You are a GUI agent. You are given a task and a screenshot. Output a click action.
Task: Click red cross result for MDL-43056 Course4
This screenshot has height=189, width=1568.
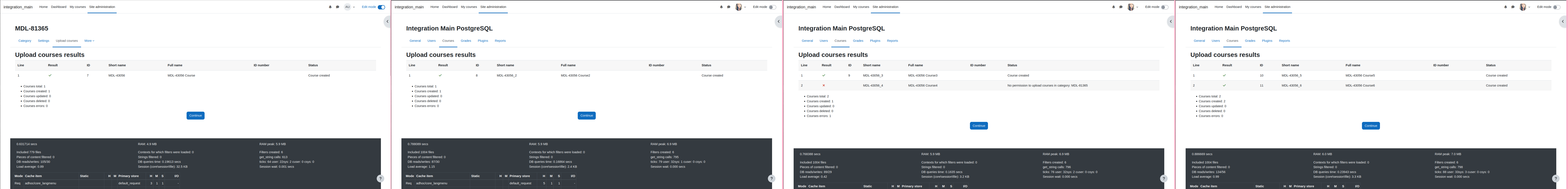click(x=824, y=86)
